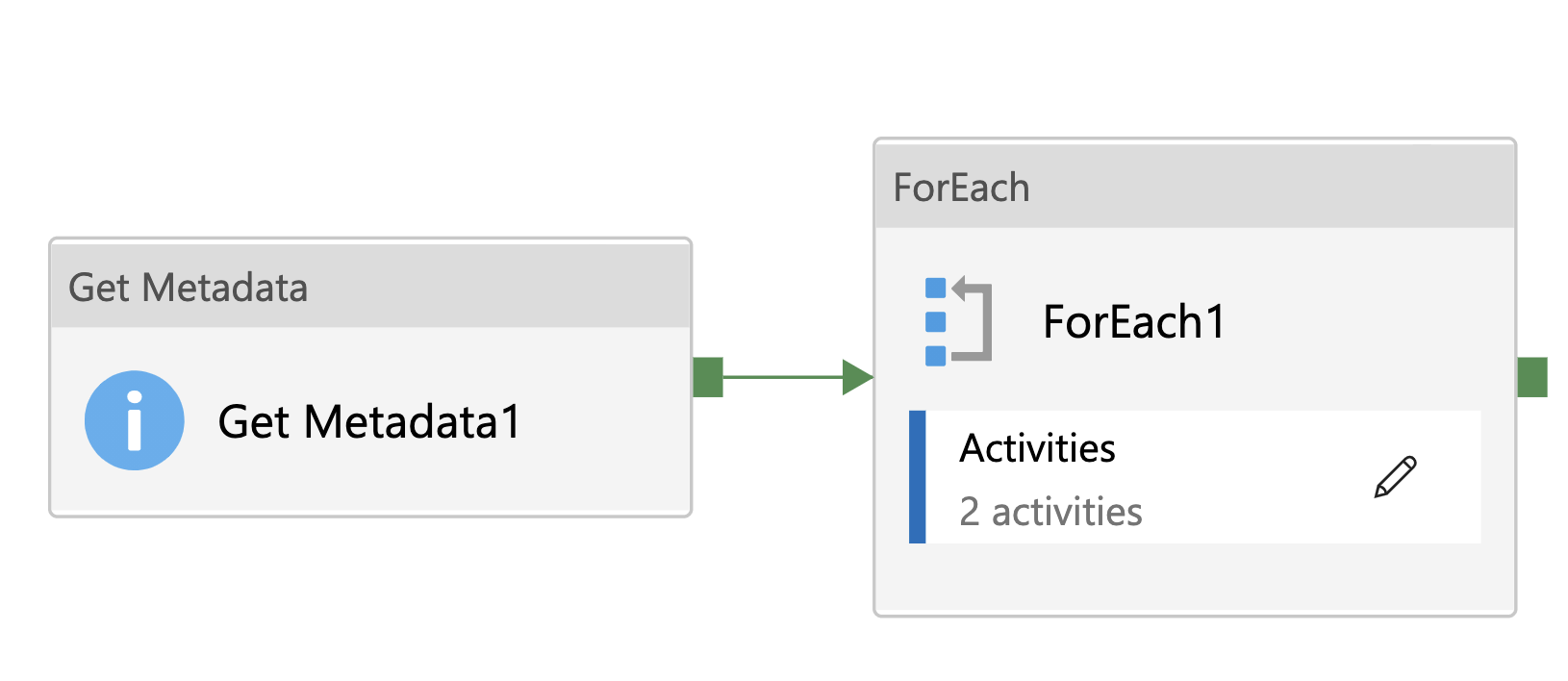Viewport: 1568px width, 681px height.
Task: Select the Get Metadata header bar
Action: coord(370,287)
